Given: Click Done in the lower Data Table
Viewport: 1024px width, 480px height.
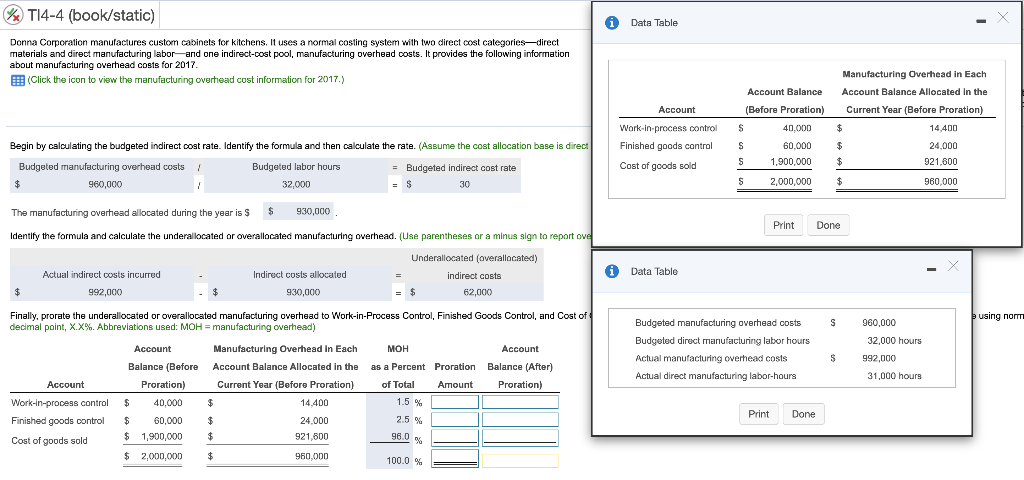Looking at the screenshot, I should click(803, 414).
